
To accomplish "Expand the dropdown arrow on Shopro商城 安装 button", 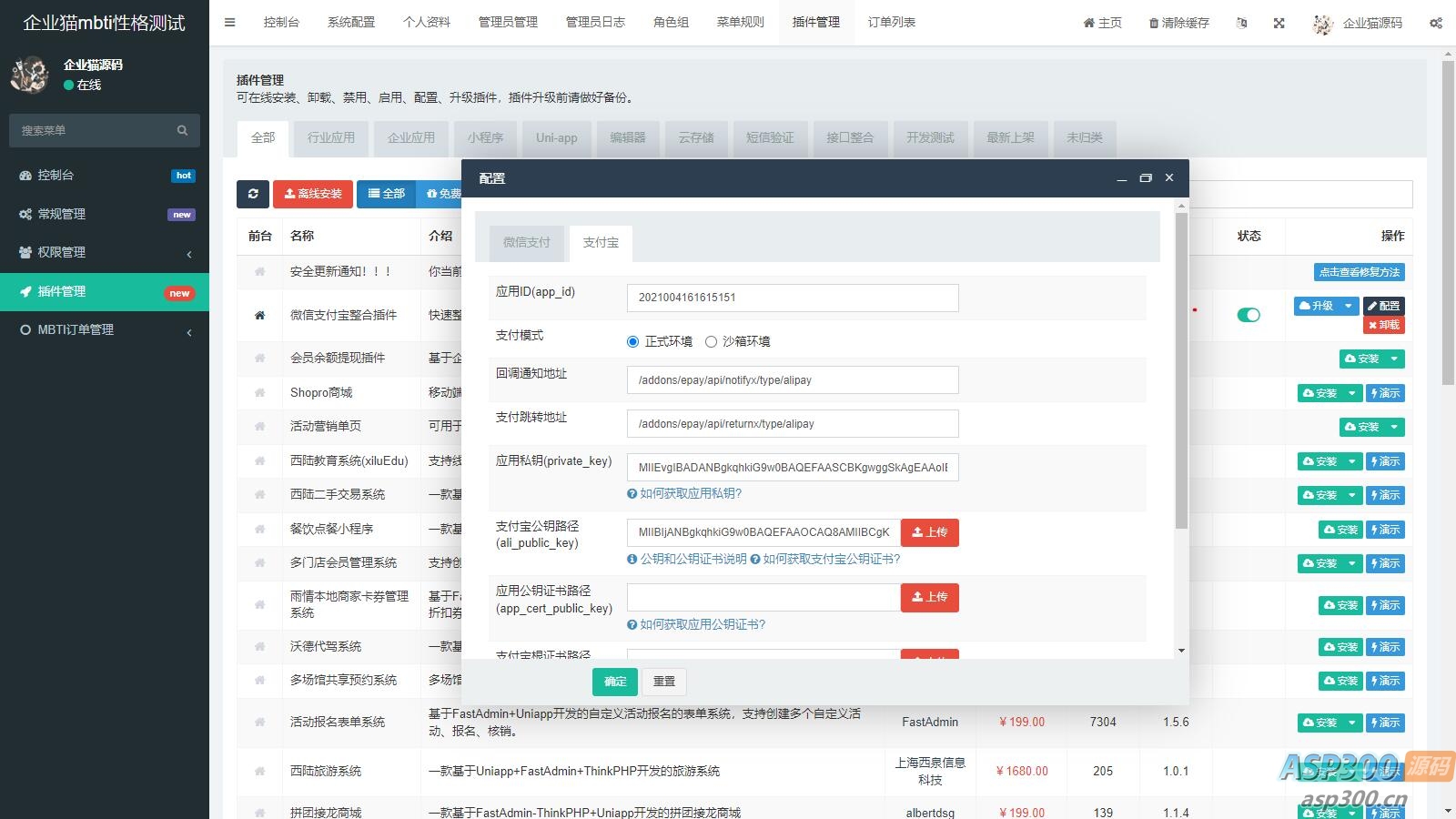I will [x=1353, y=393].
